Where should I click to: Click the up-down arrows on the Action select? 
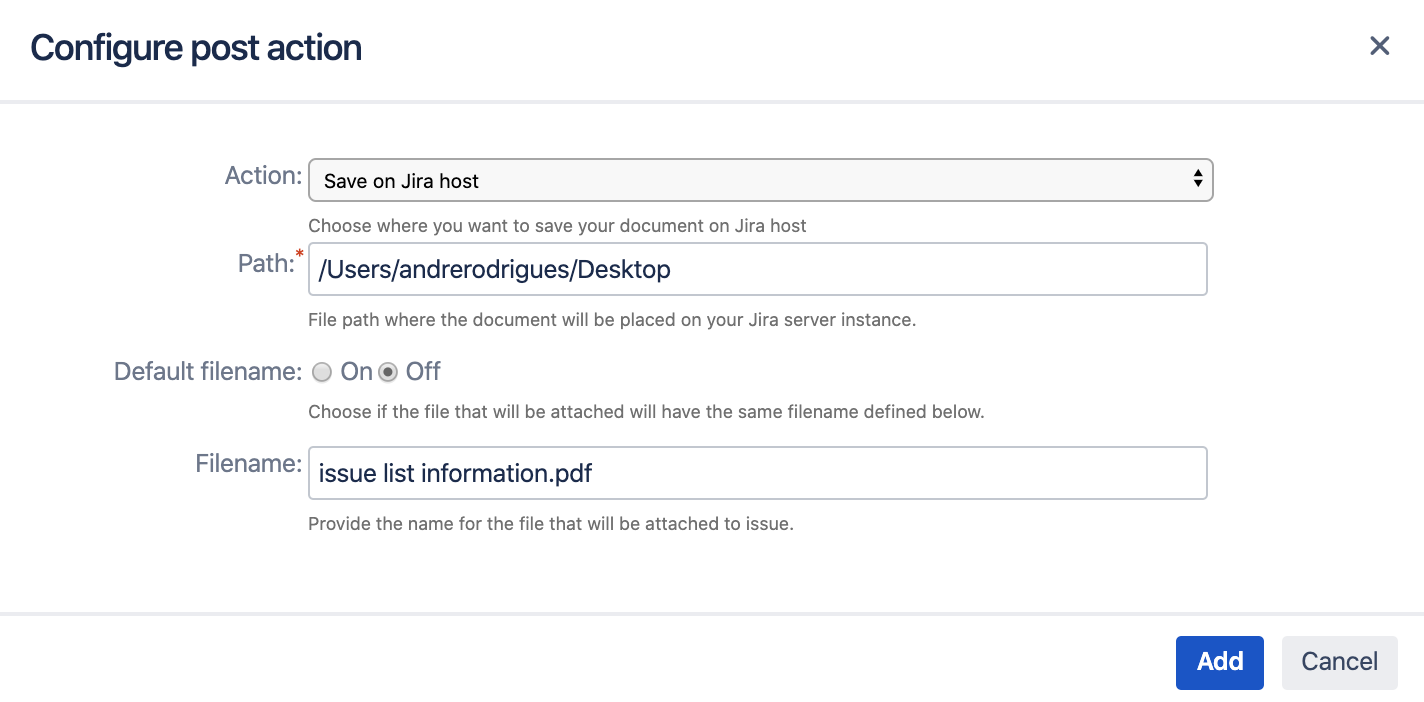click(1197, 180)
